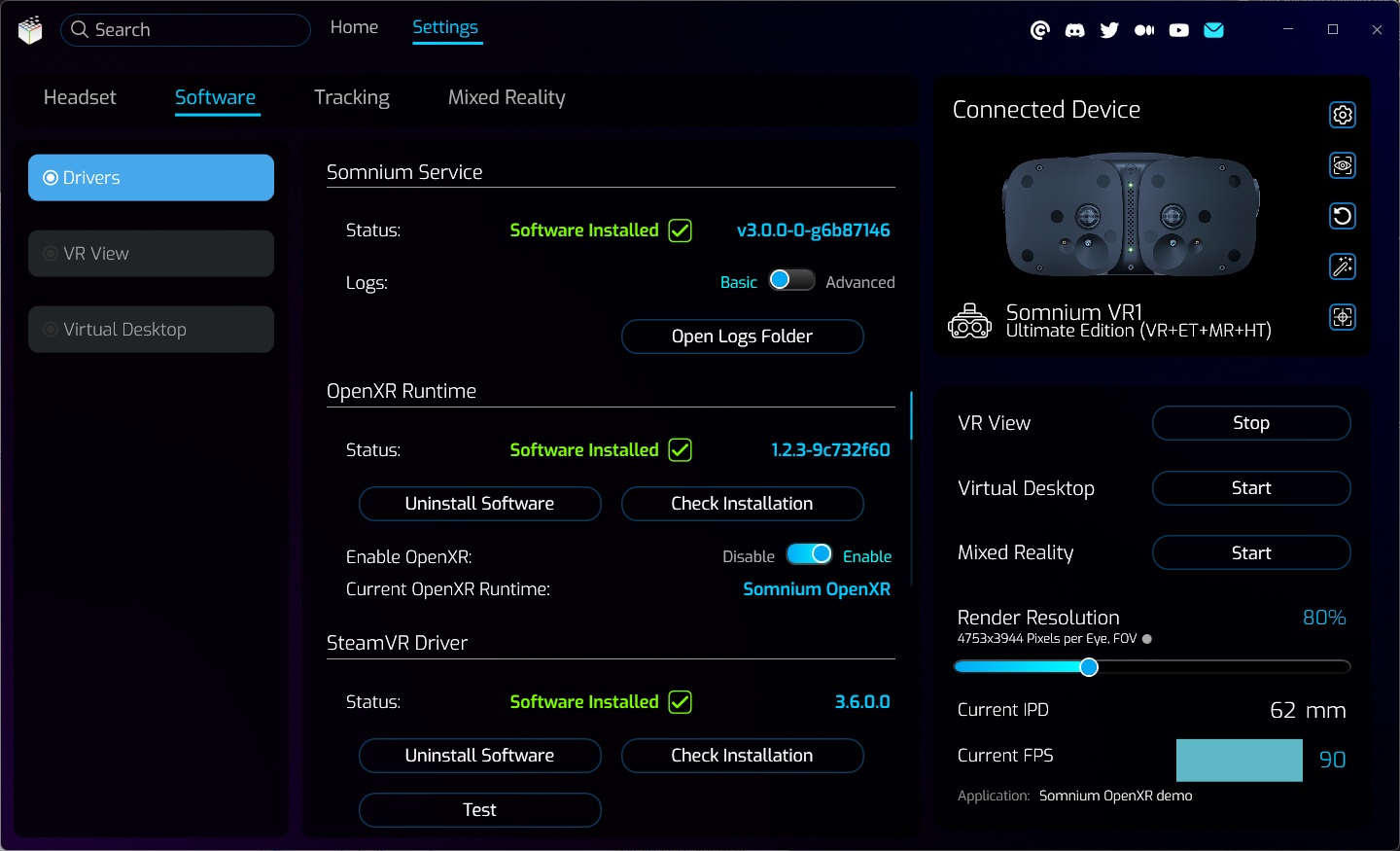Viewport: 1400px width, 851px height.
Task: Click the crosshair recenter icon
Action: coord(1342,317)
